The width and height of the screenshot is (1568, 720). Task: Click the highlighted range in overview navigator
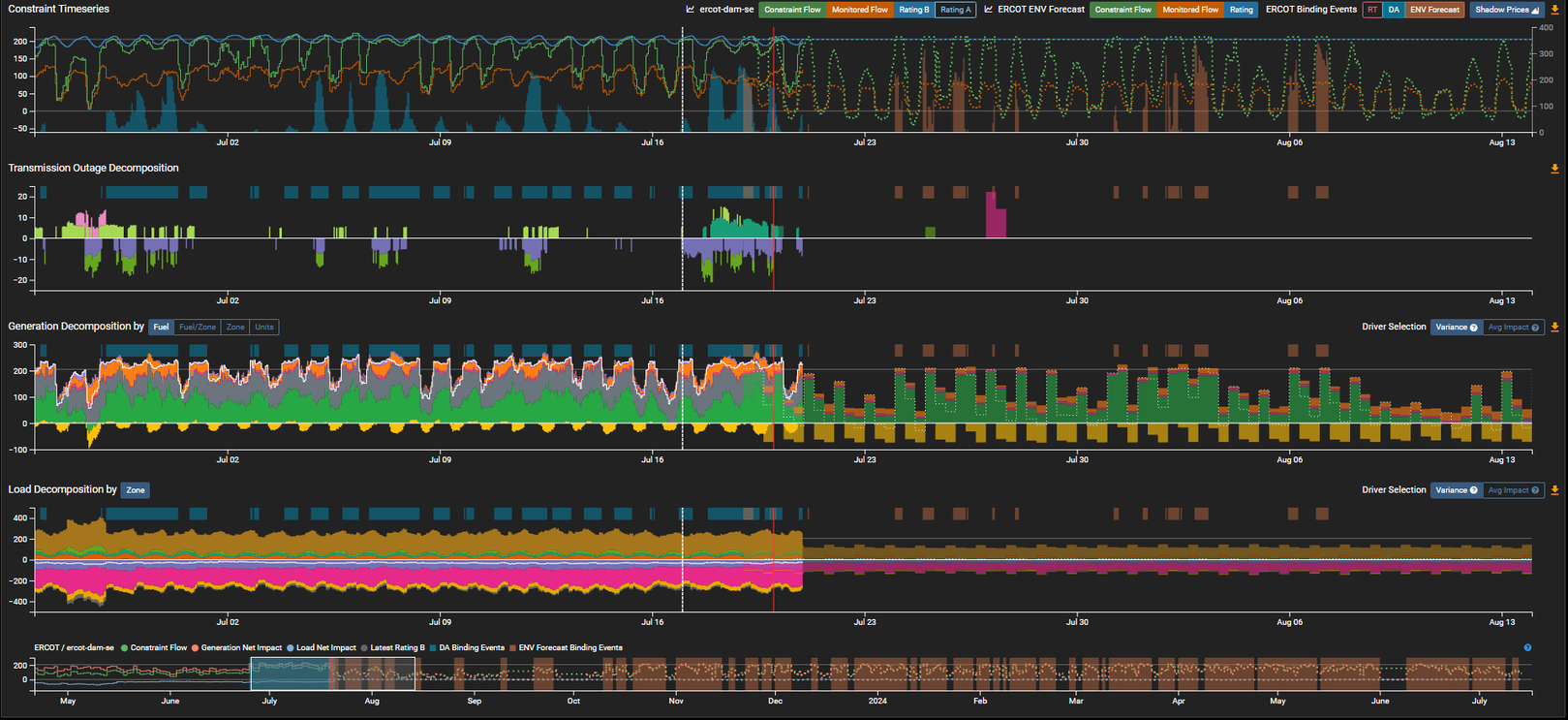click(x=332, y=673)
